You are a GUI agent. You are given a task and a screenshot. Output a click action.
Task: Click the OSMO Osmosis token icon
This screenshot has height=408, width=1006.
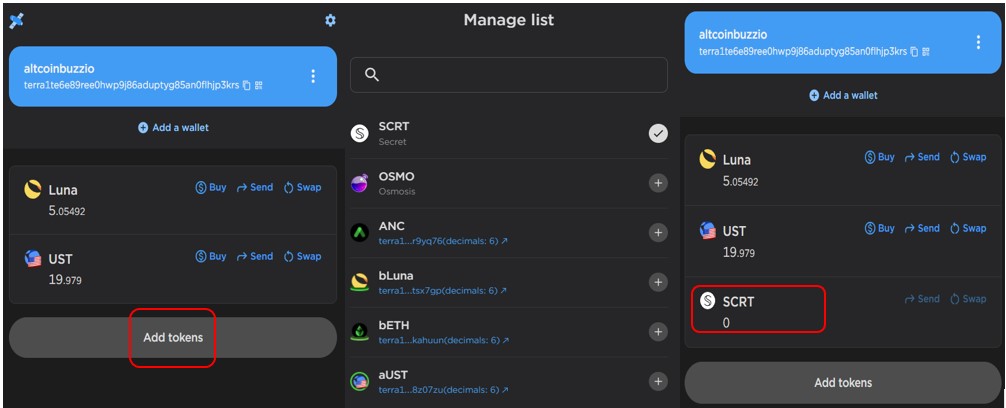click(360, 183)
